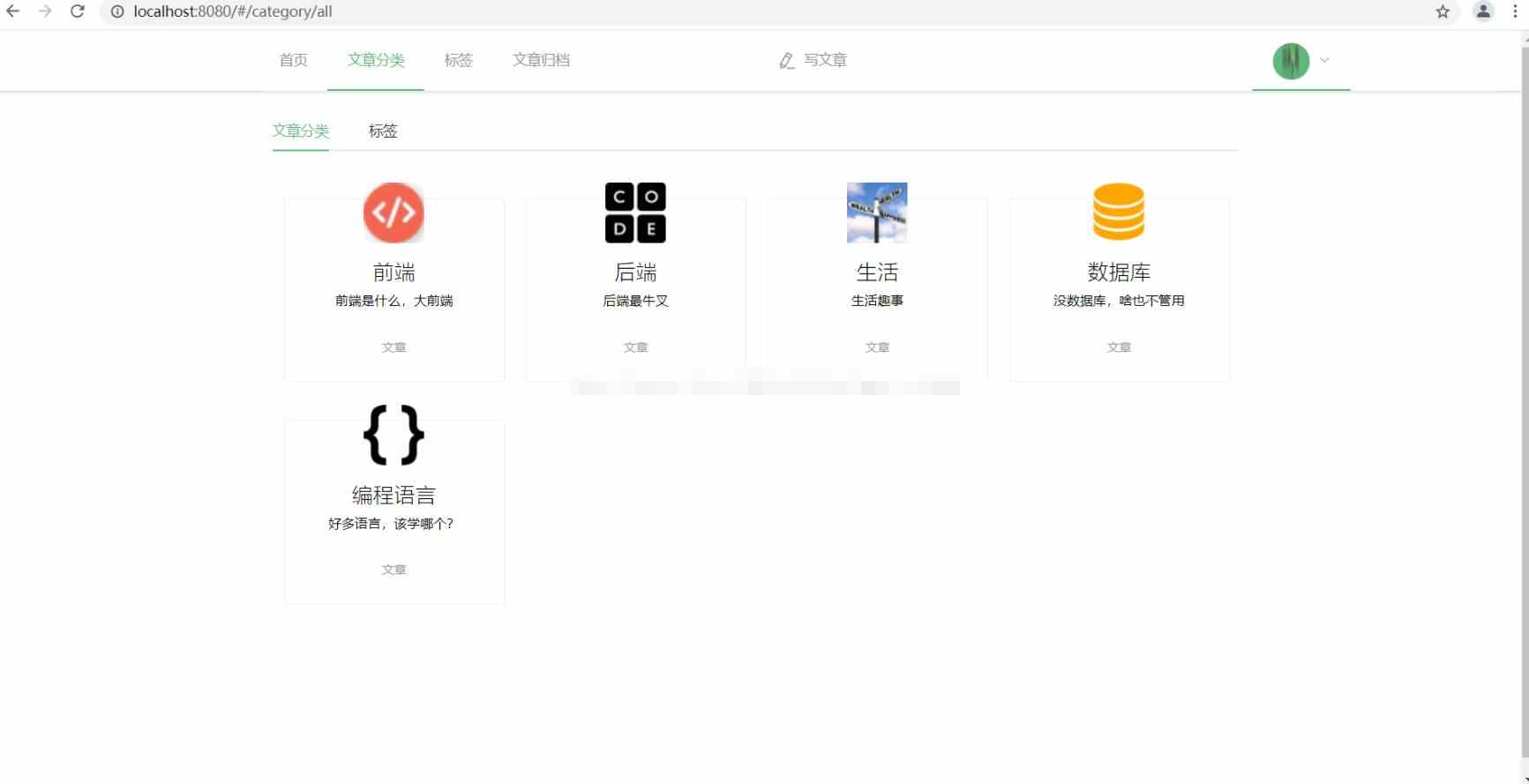The height and width of the screenshot is (784, 1529).
Task: Expand the dropdown arrow beside the avatar
Action: point(1324,60)
